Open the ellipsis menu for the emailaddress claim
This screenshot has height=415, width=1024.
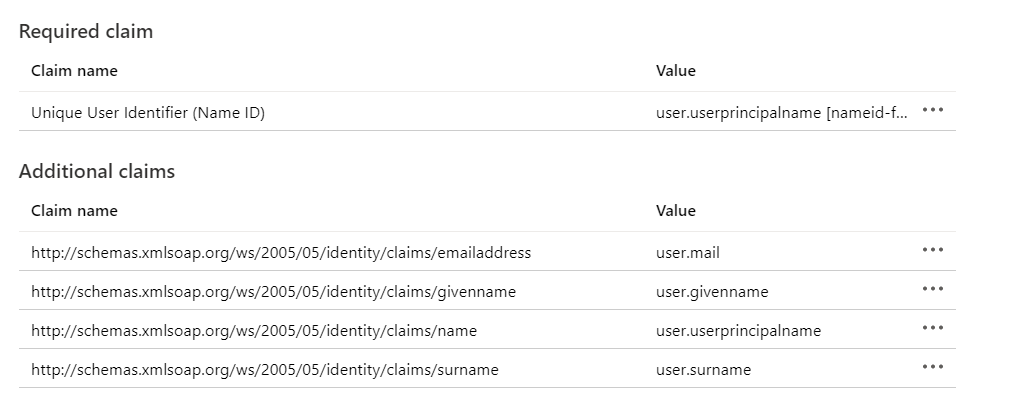tap(932, 250)
